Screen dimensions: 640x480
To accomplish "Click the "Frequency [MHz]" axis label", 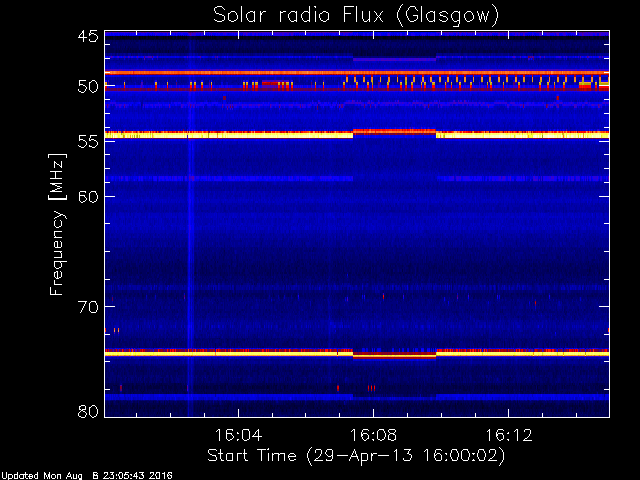I will coord(57,224).
